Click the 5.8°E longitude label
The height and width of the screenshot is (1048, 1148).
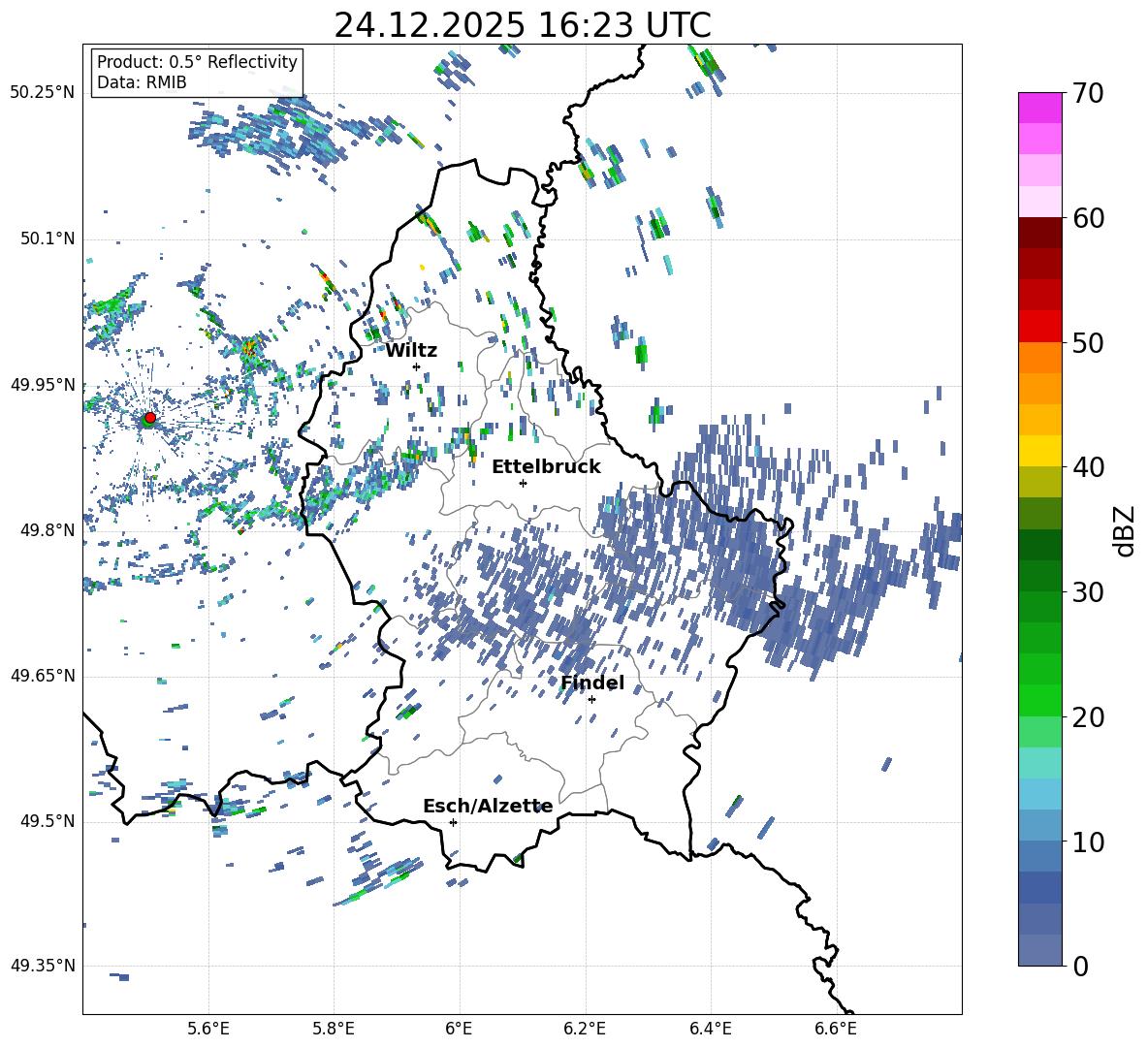tap(334, 1029)
